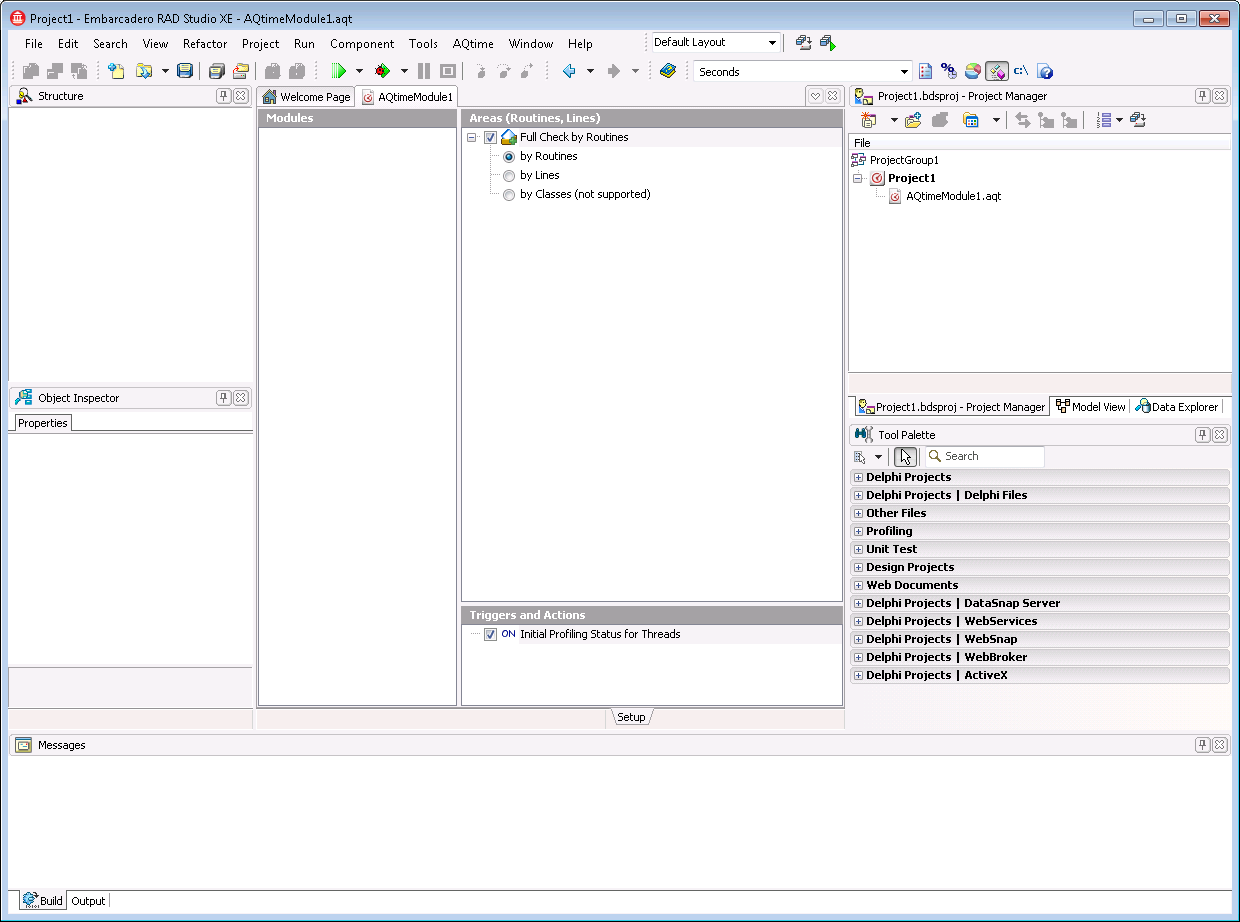Select ProjectGroup1 in Project Manager tree
This screenshot has width=1240, height=922.
[904, 160]
